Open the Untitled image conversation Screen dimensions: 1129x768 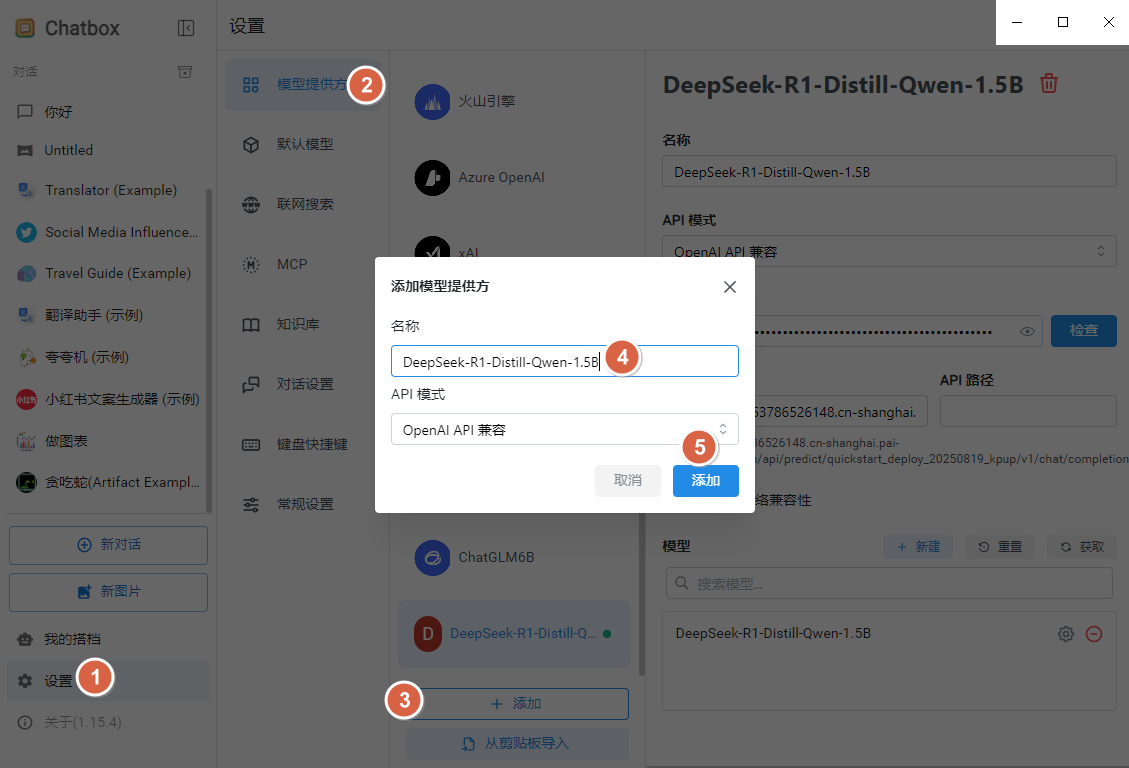(x=108, y=150)
